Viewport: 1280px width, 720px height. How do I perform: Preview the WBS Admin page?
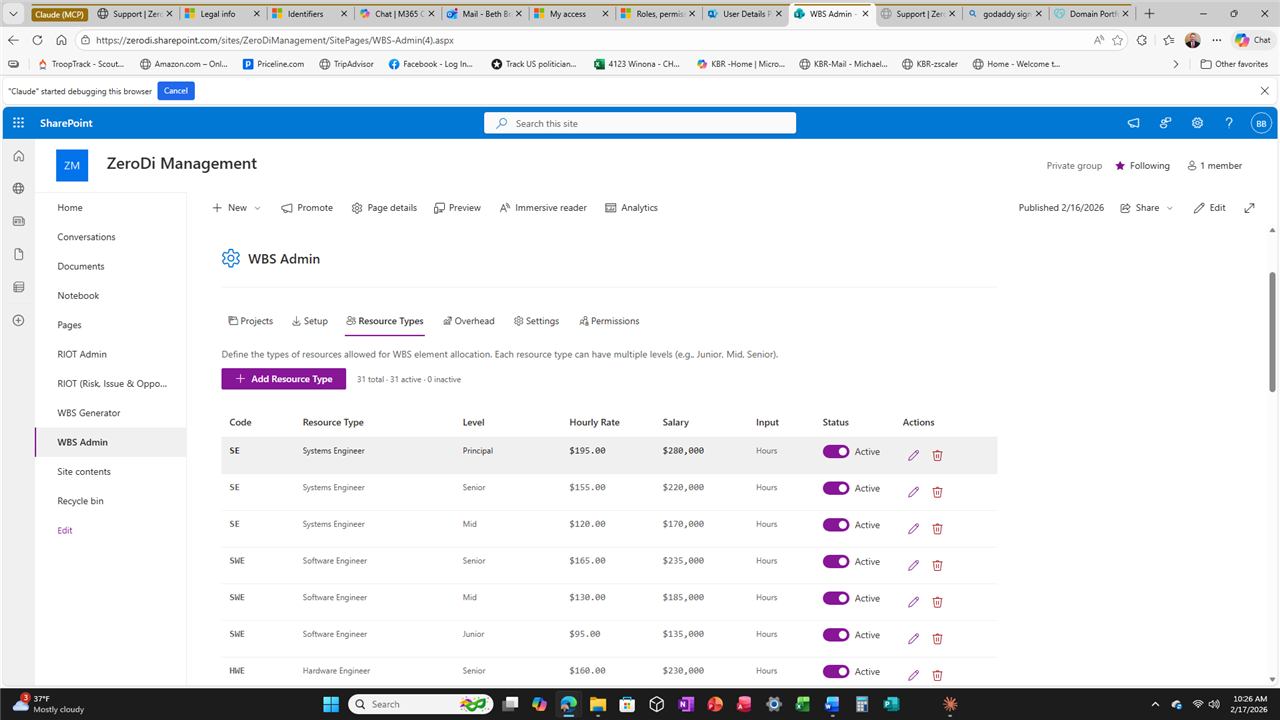click(x=457, y=207)
